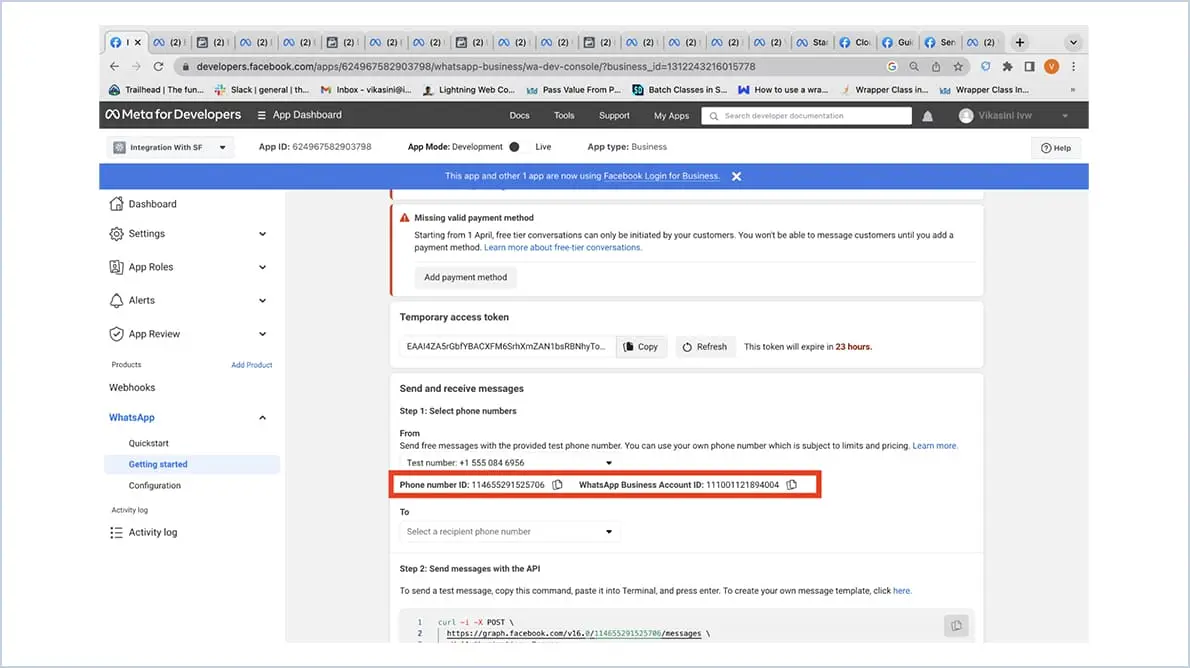
Task: Open the App Dashboard hamburger menu
Action: [261, 115]
